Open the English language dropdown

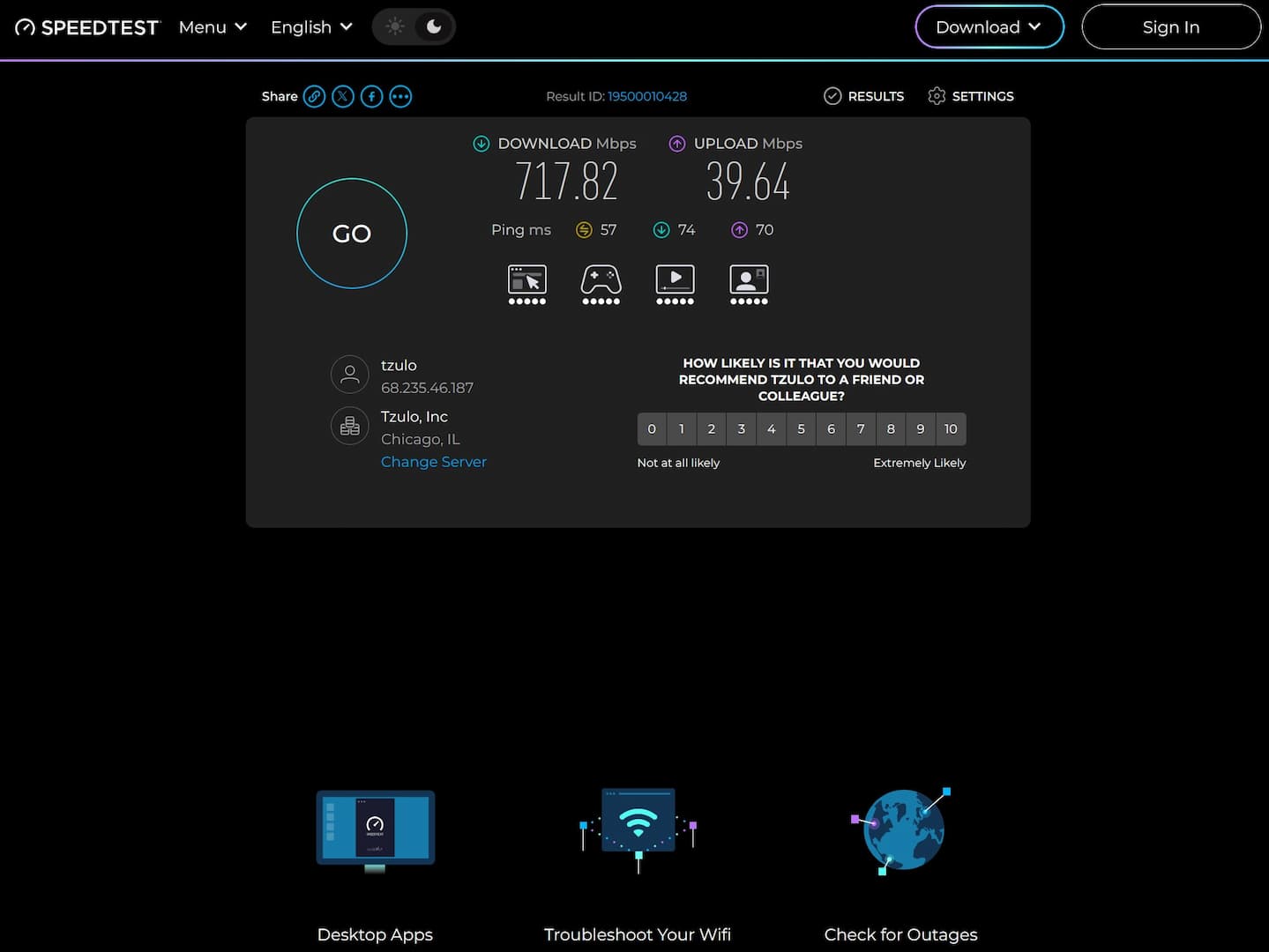click(x=311, y=27)
